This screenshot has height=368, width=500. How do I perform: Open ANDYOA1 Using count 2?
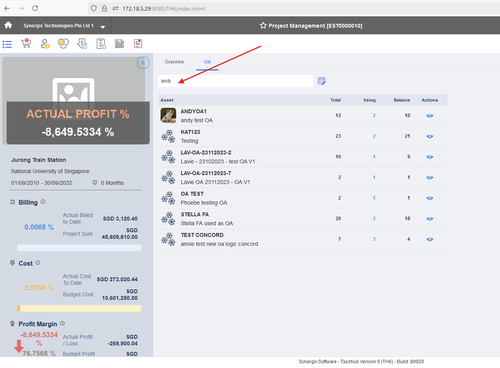point(374,115)
